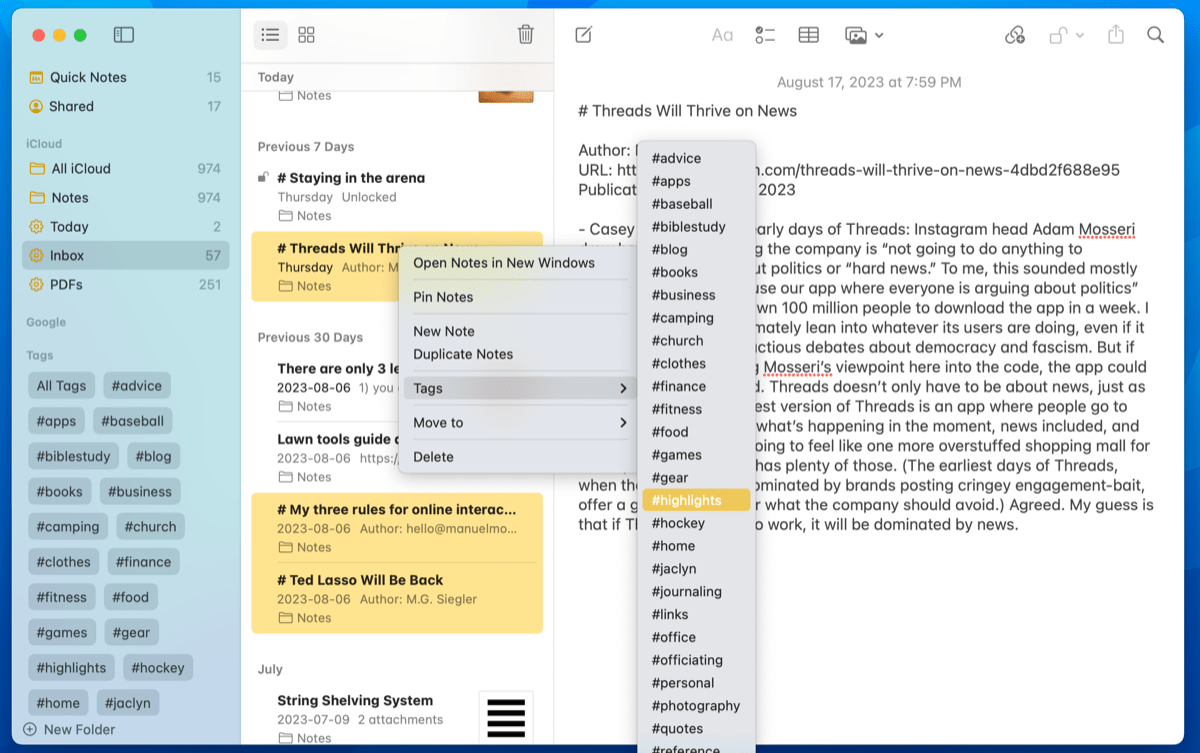
Task: Insert a checklist
Action: [x=766, y=35]
